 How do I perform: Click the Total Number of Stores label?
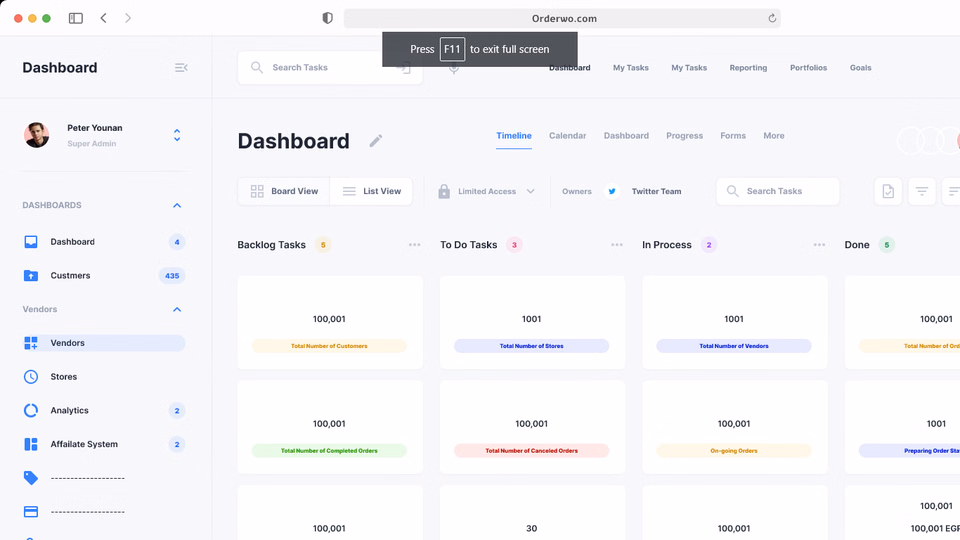[x=531, y=346]
